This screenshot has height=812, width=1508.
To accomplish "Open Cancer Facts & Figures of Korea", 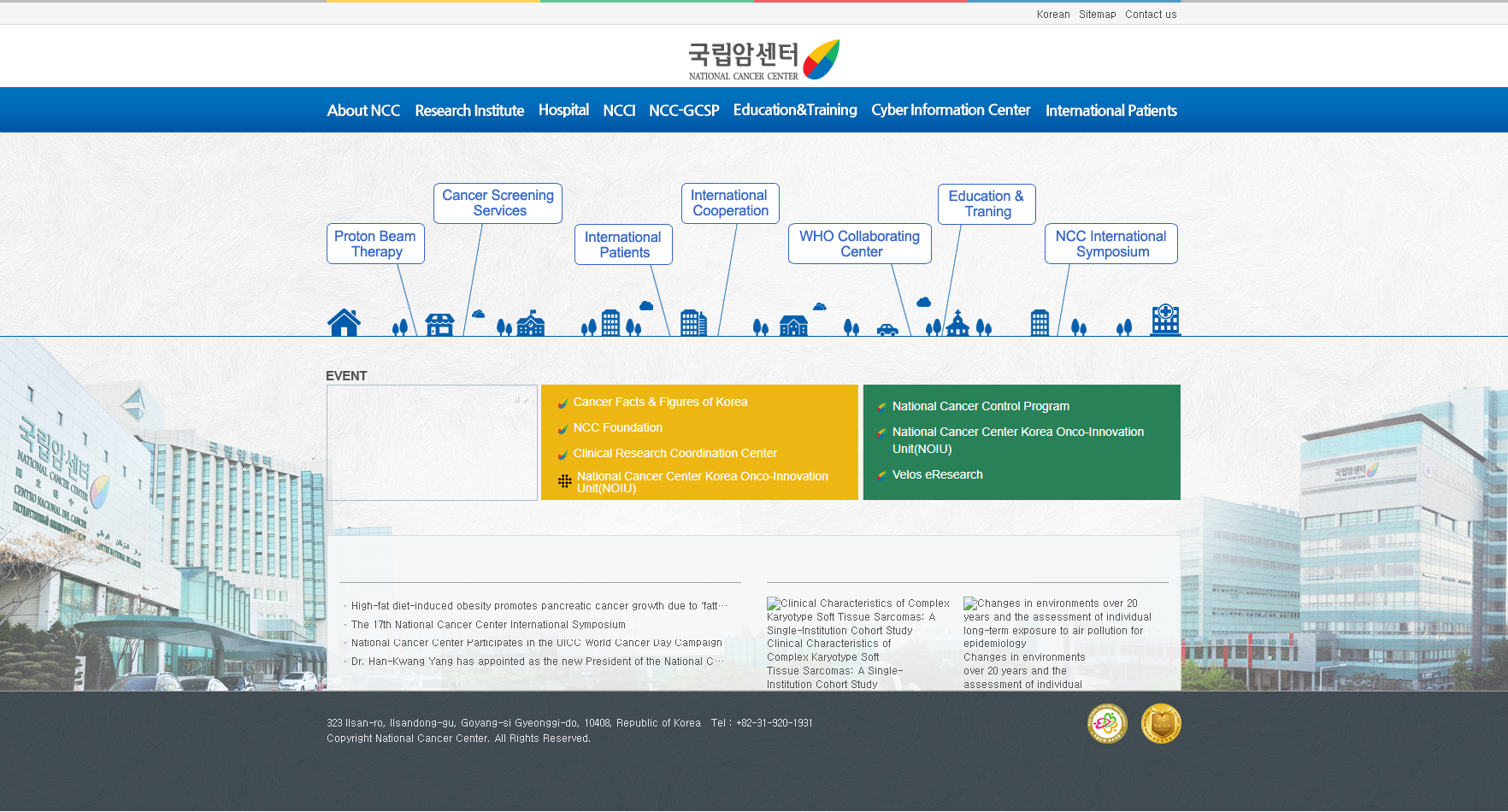I will (660, 402).
